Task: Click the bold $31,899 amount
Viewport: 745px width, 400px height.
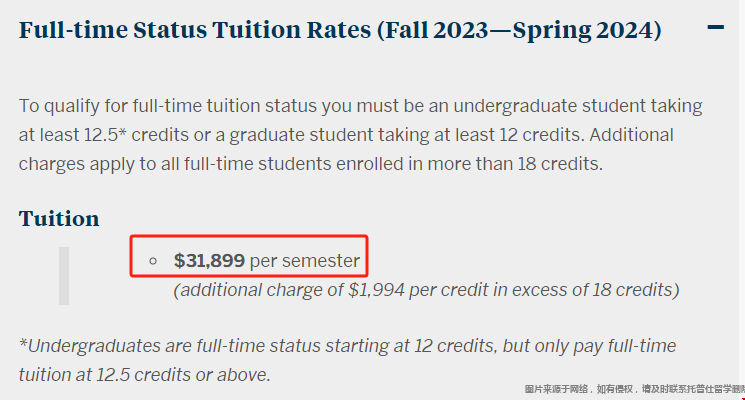Action: click(209, 260)
